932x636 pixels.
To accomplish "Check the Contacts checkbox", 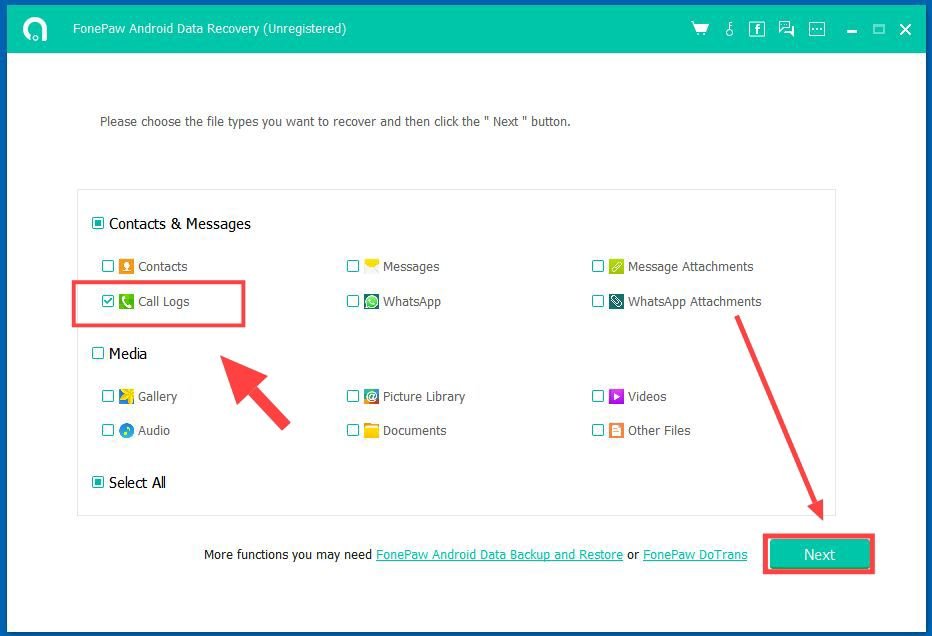I will point(108,266).
